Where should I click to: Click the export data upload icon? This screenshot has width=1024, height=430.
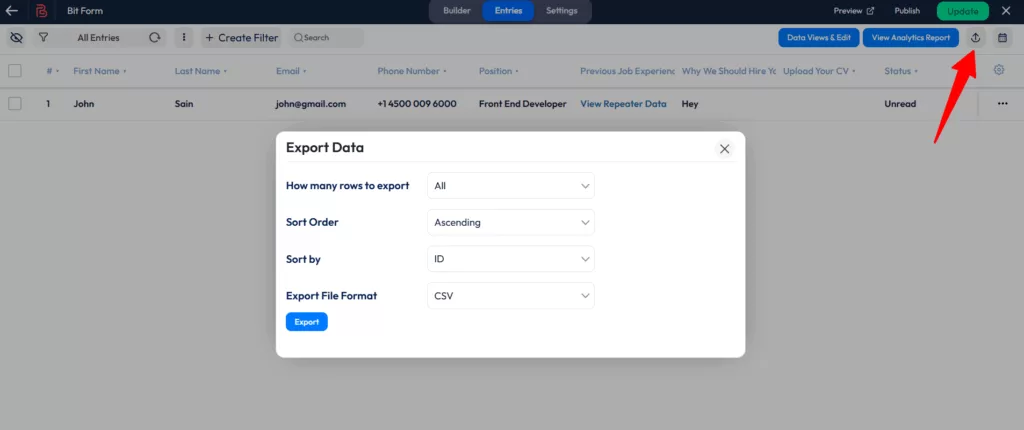tap(976, 38)
